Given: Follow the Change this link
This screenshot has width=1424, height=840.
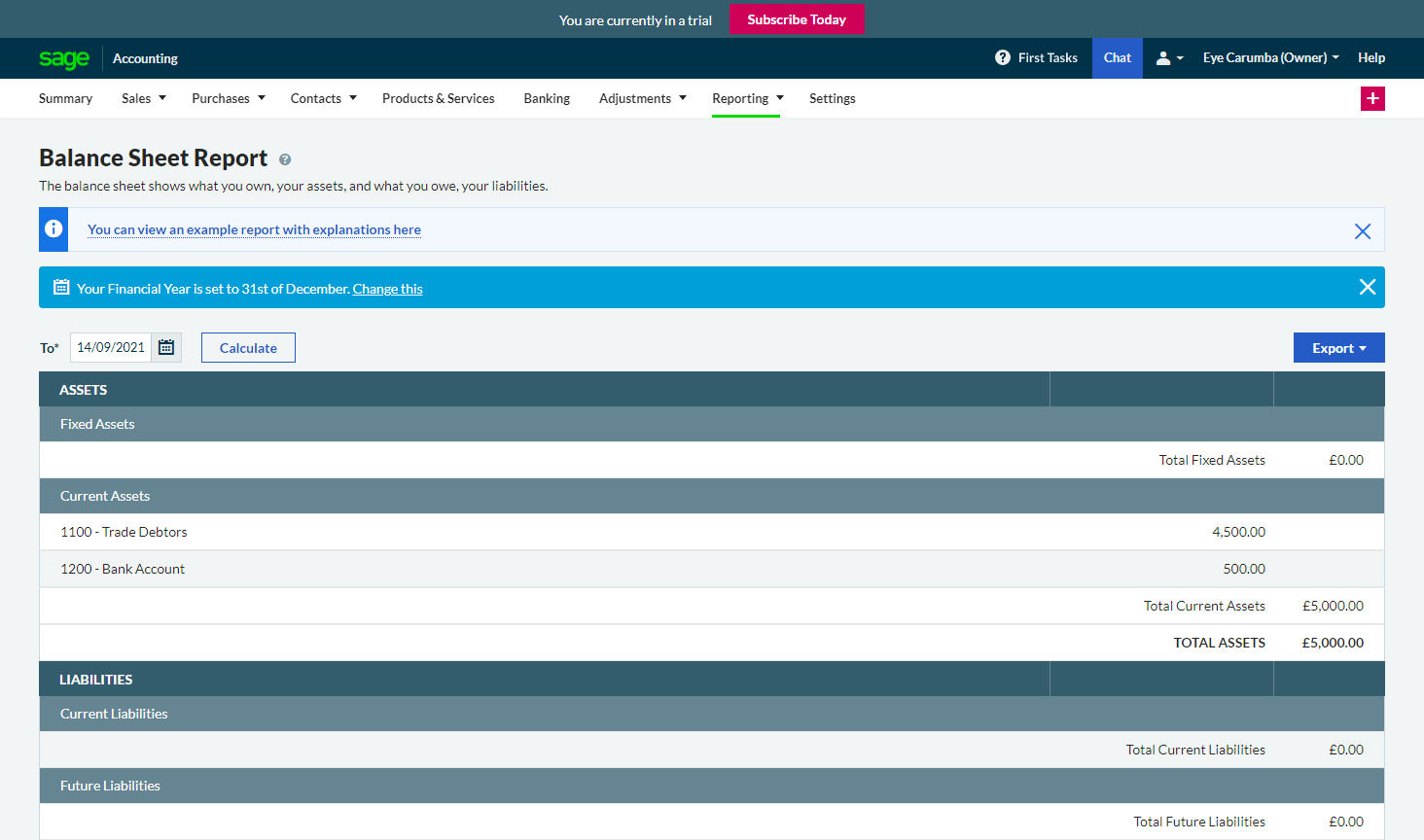Looking at the screenshot, I should point(387,289).
